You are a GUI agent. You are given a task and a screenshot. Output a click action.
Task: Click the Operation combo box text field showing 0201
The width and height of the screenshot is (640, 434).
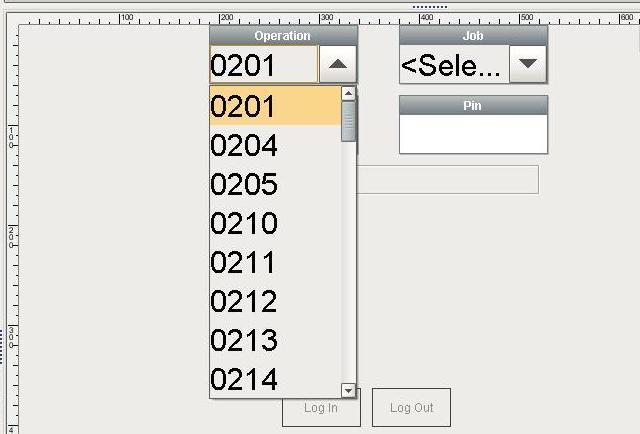(264, 64)
